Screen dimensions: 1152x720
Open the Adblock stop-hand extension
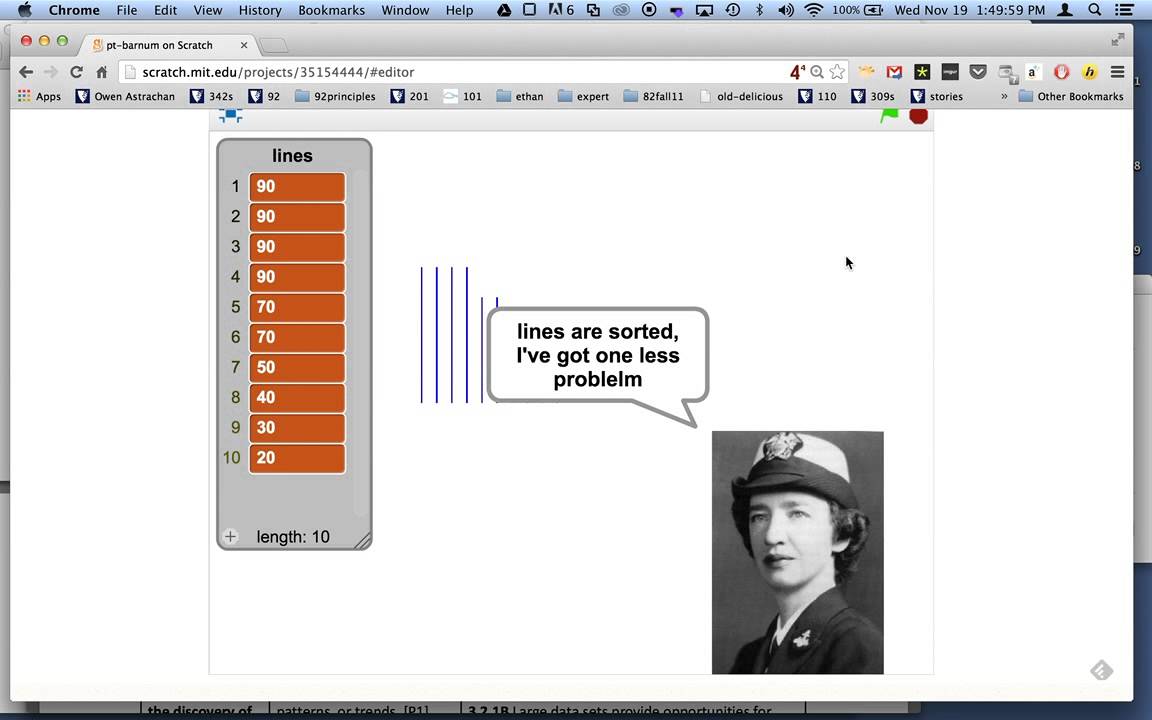point(1062,72)
